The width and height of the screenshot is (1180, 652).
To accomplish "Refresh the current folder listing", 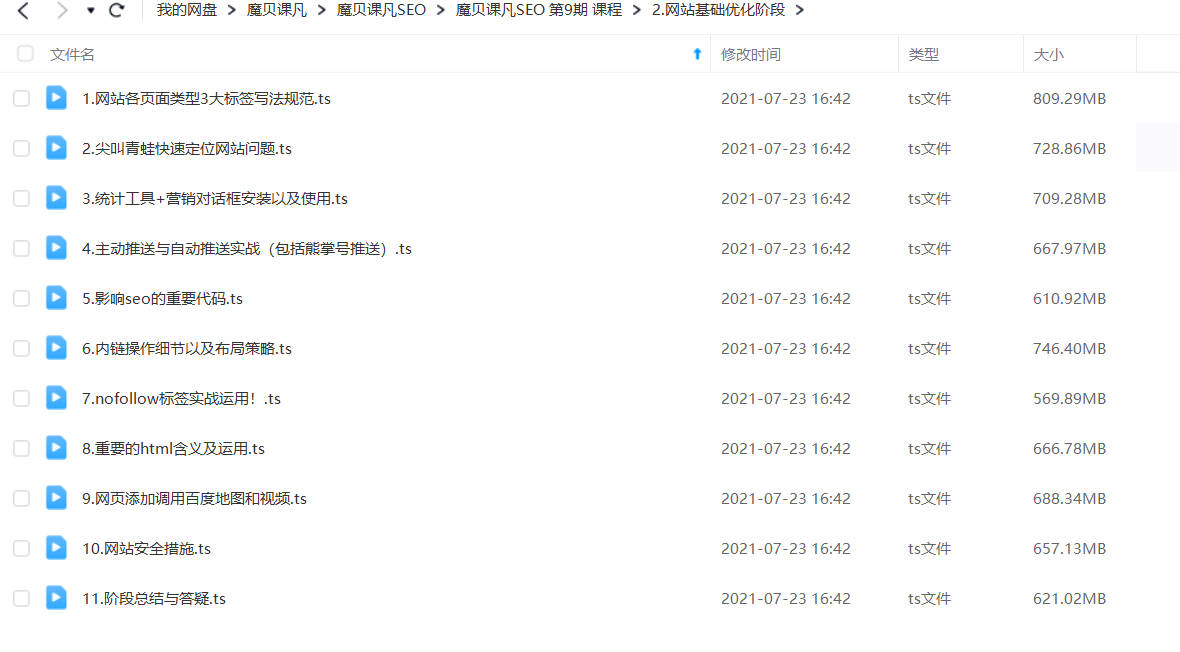I will click(x=116, y=11).
